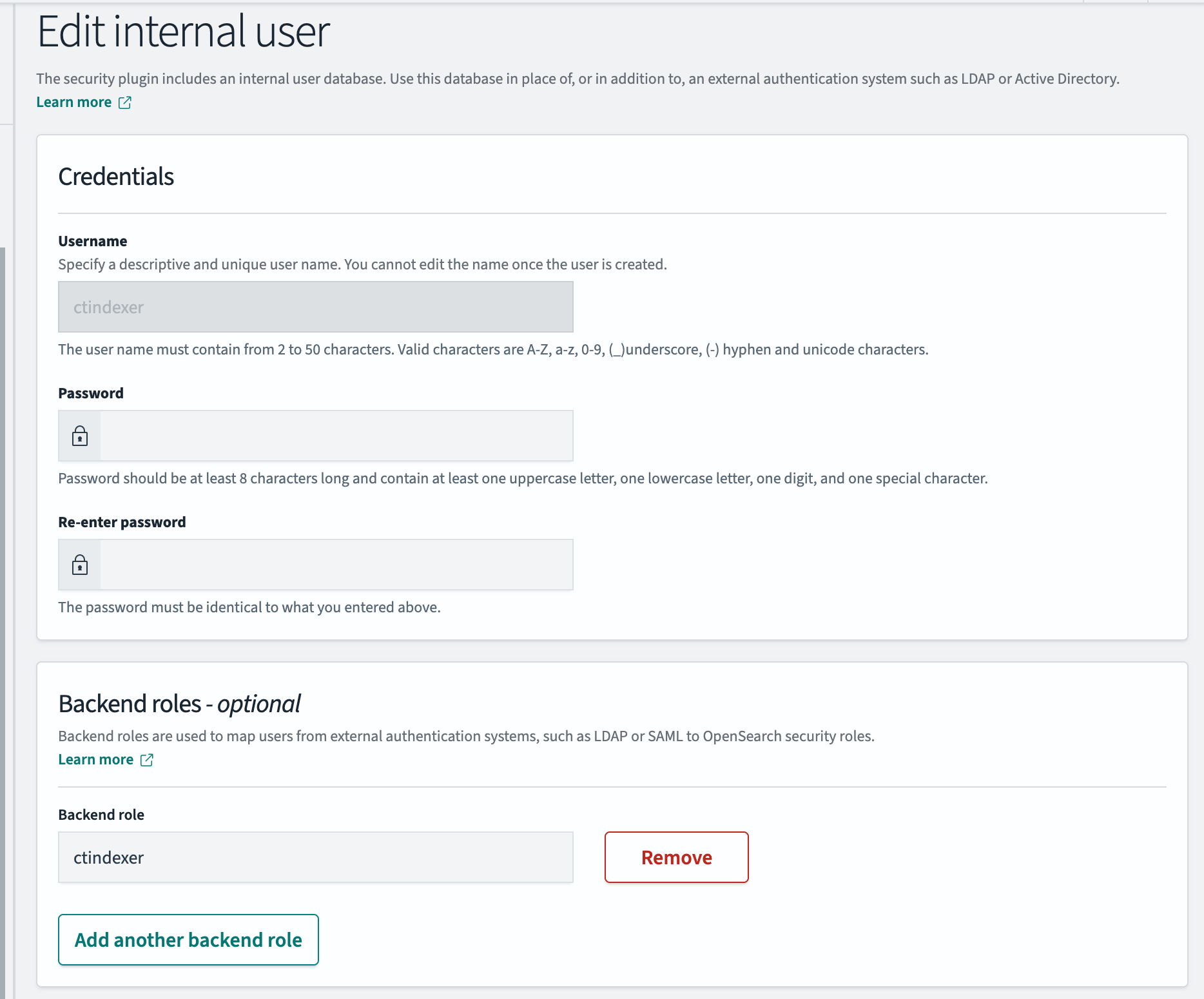Viewport: 1204px width, 999px height.
Task: Click into the Backend role text box
Action: coord(315,858)
